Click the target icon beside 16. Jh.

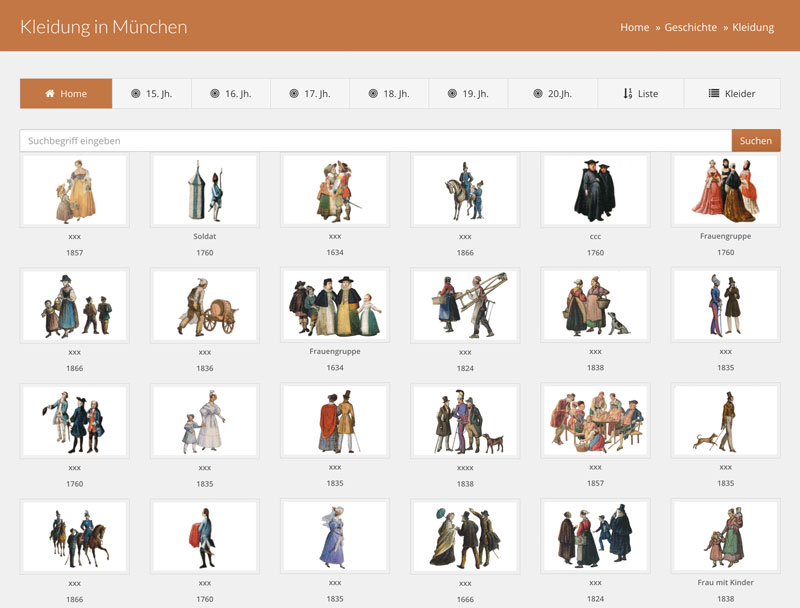(215, 94)
